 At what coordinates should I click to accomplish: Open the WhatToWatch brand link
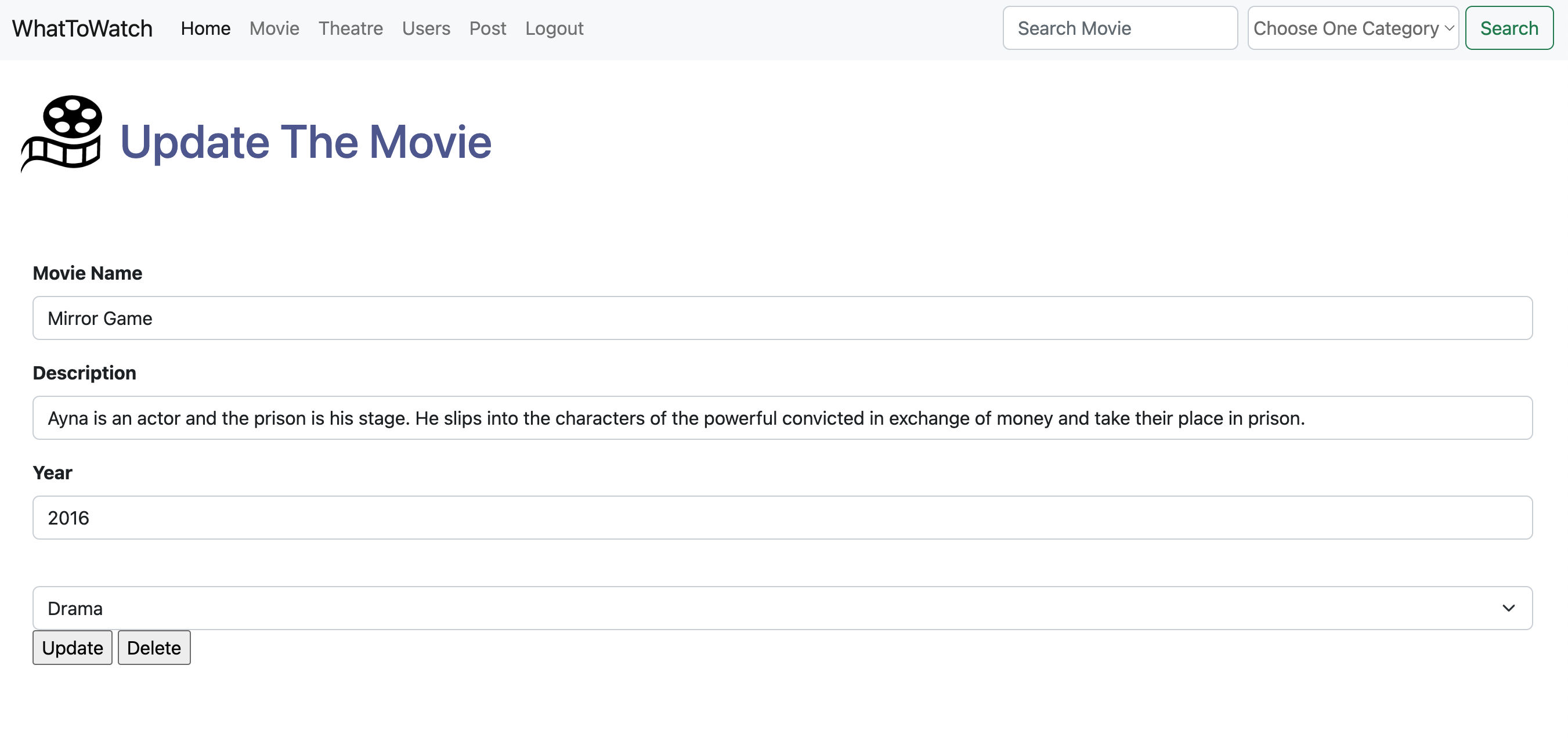[x=82, y=28]
